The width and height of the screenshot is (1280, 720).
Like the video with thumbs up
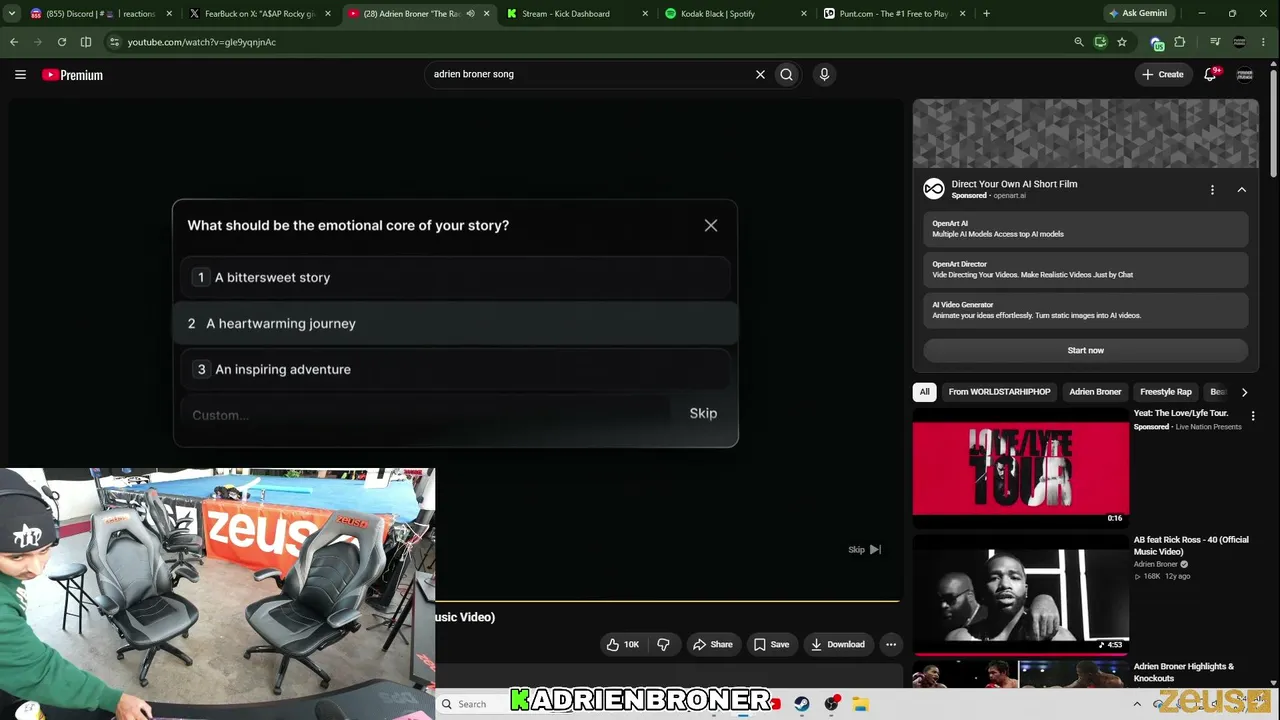[x=623, y=645]
